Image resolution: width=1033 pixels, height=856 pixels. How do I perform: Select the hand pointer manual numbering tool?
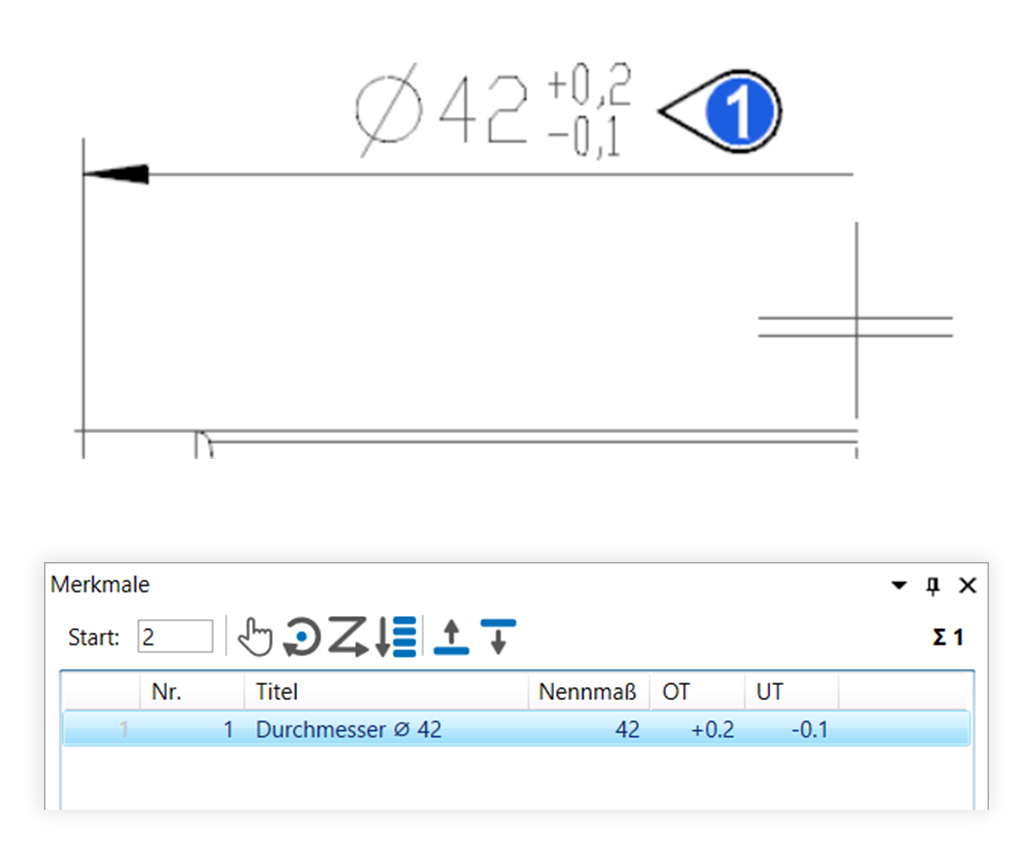pos(255,637)
